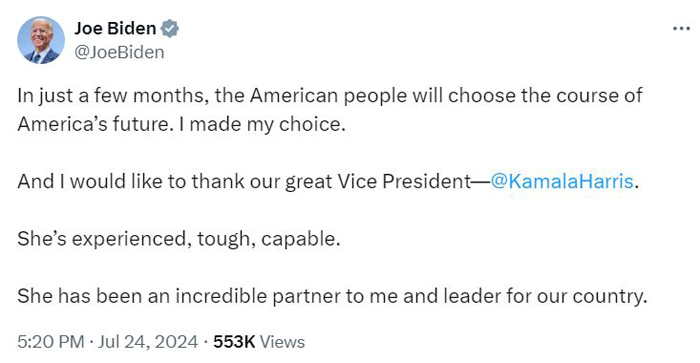Screen dimensions: 700x363
Task: Click the "choose the course of" phrase
Action: (545, 96)
